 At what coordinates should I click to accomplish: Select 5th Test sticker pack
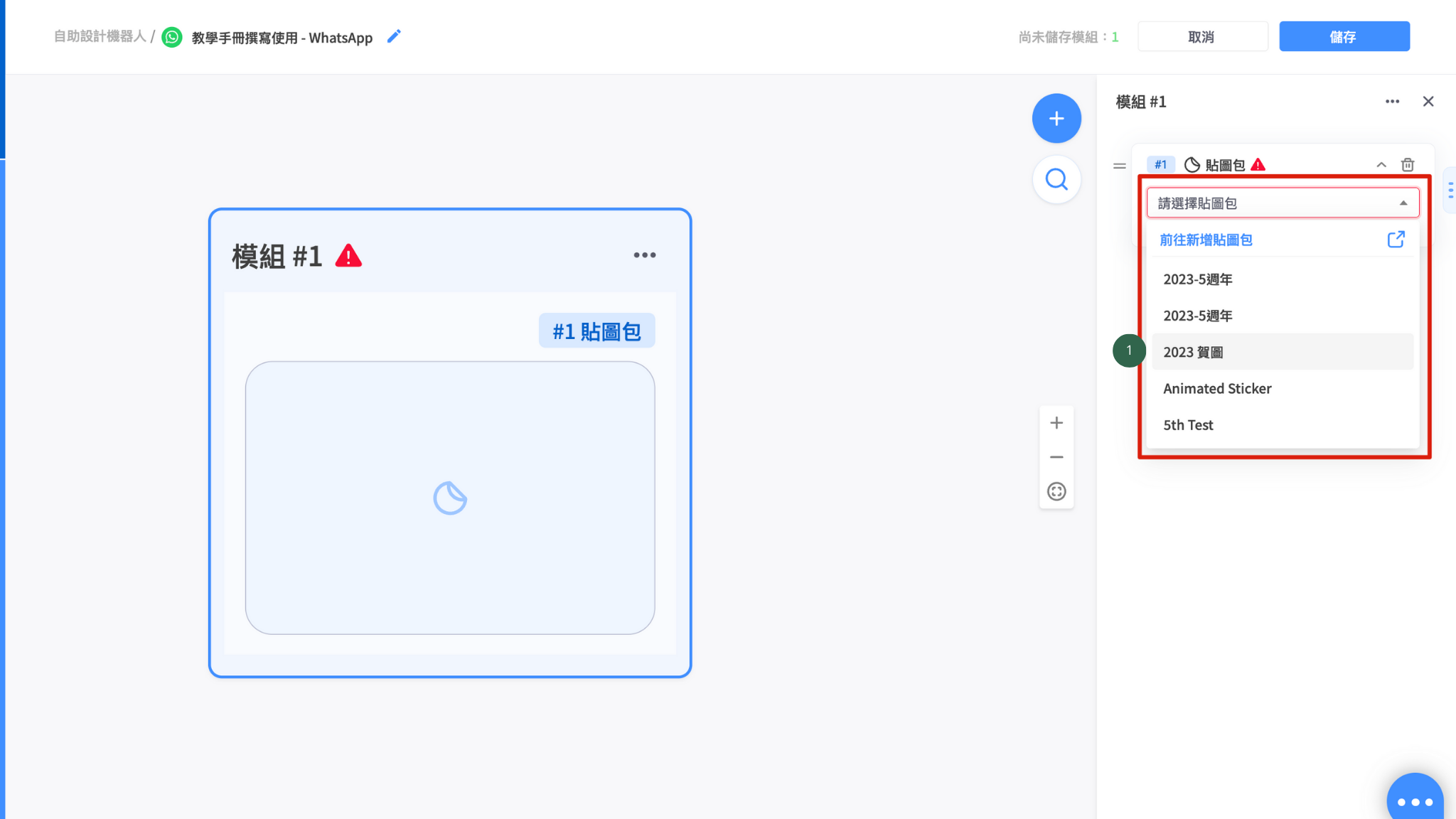point(1188,425)
